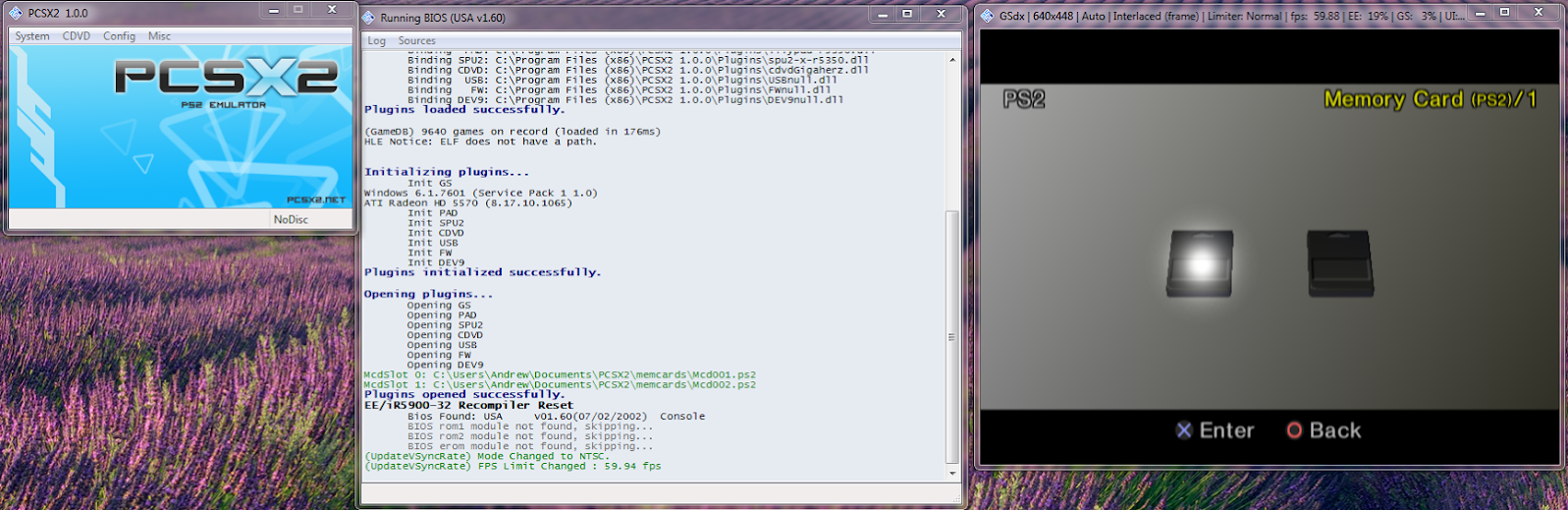
Task: Click 'Plugins loaded successfully.' log line
Action: pos(464,110)
